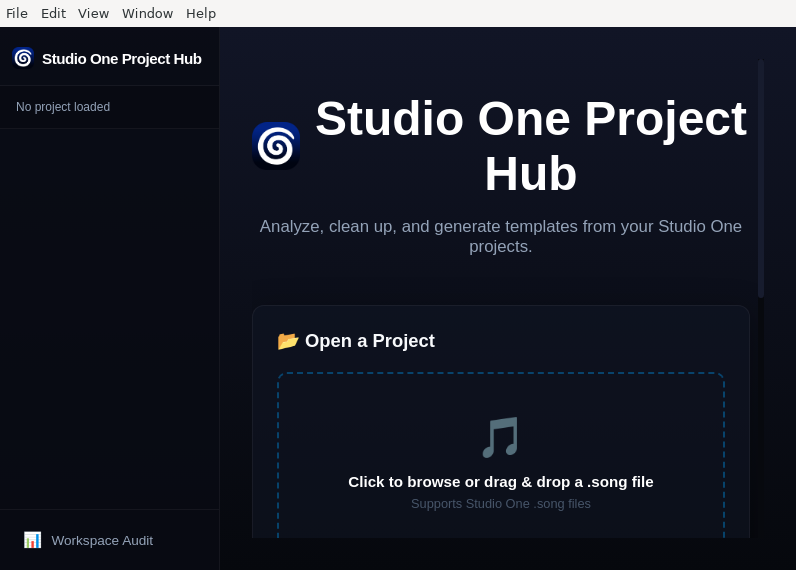Click the sidebar 'Studio One Project Hub' title
This screenshot has width=796, height=570.
[x=122, y=59]
